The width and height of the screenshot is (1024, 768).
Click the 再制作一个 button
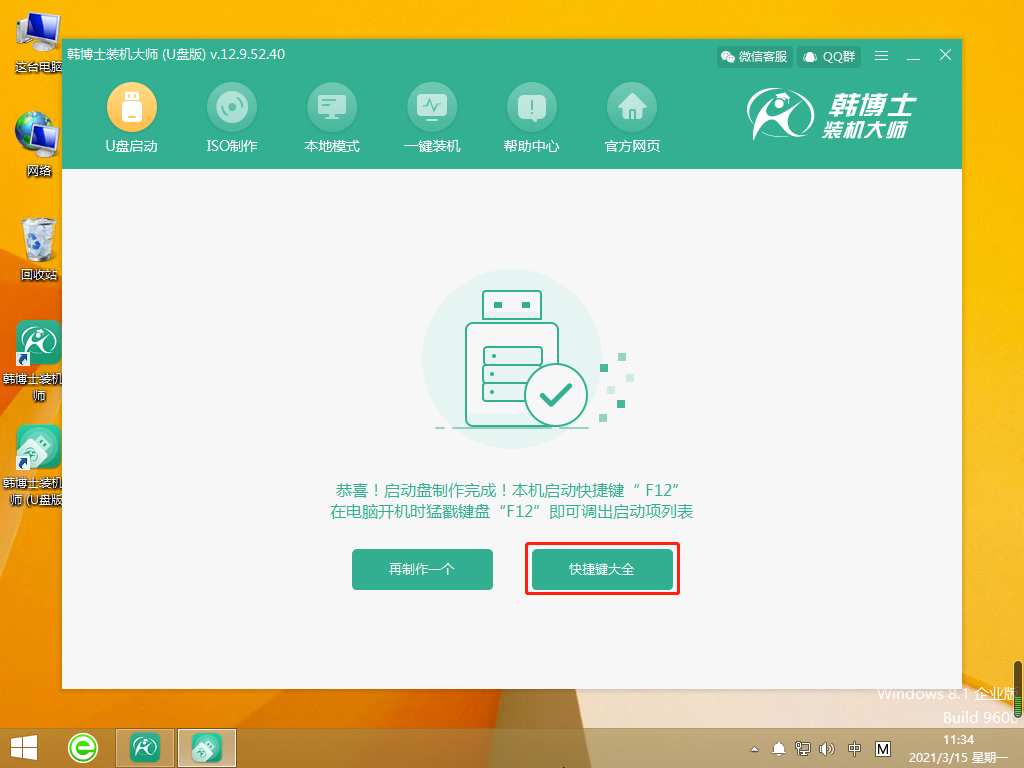(422, 569)
